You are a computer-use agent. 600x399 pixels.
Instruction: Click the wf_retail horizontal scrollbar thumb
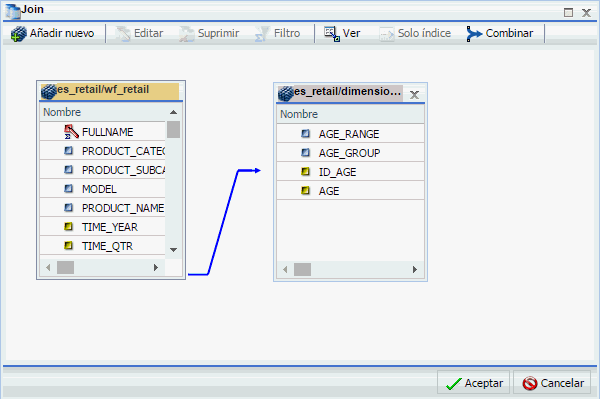(65, 267)
